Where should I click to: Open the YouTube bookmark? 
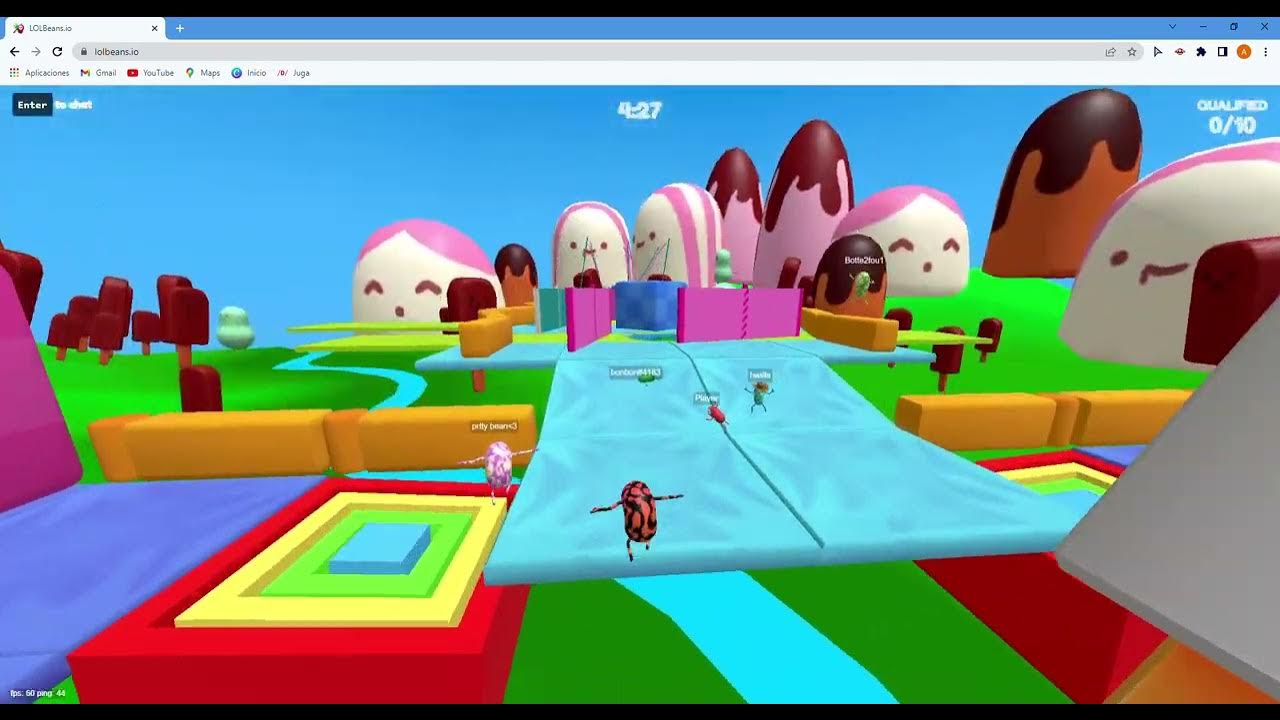(x=150, y=73)
